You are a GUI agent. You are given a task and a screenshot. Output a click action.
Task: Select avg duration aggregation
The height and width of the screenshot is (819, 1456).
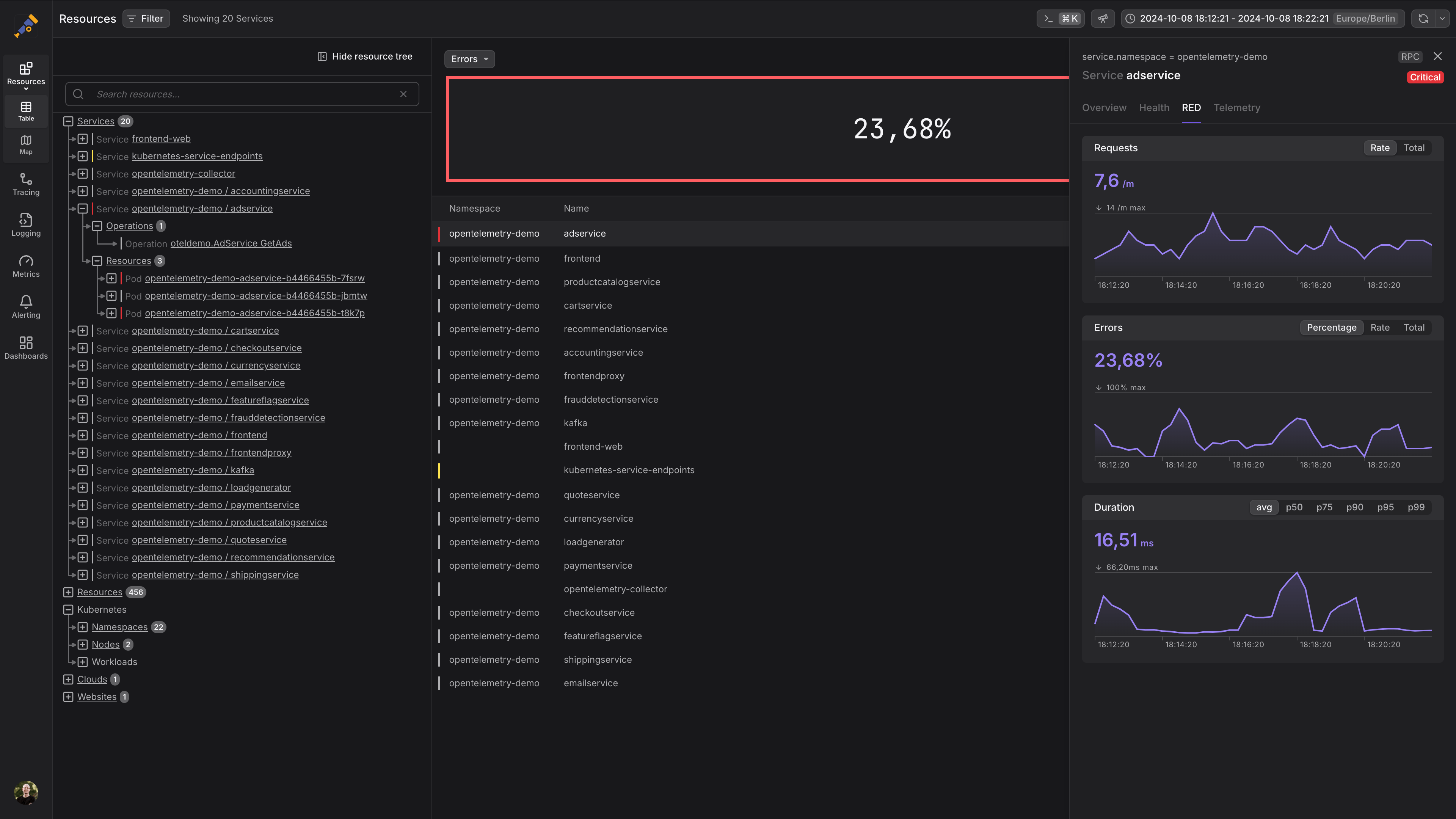1264,508
